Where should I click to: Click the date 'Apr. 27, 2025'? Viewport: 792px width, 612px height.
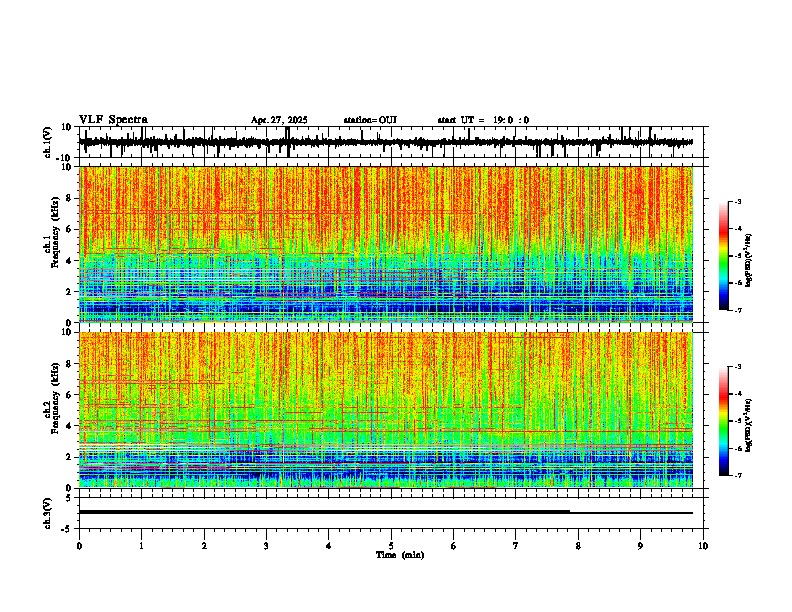point(279,120)
